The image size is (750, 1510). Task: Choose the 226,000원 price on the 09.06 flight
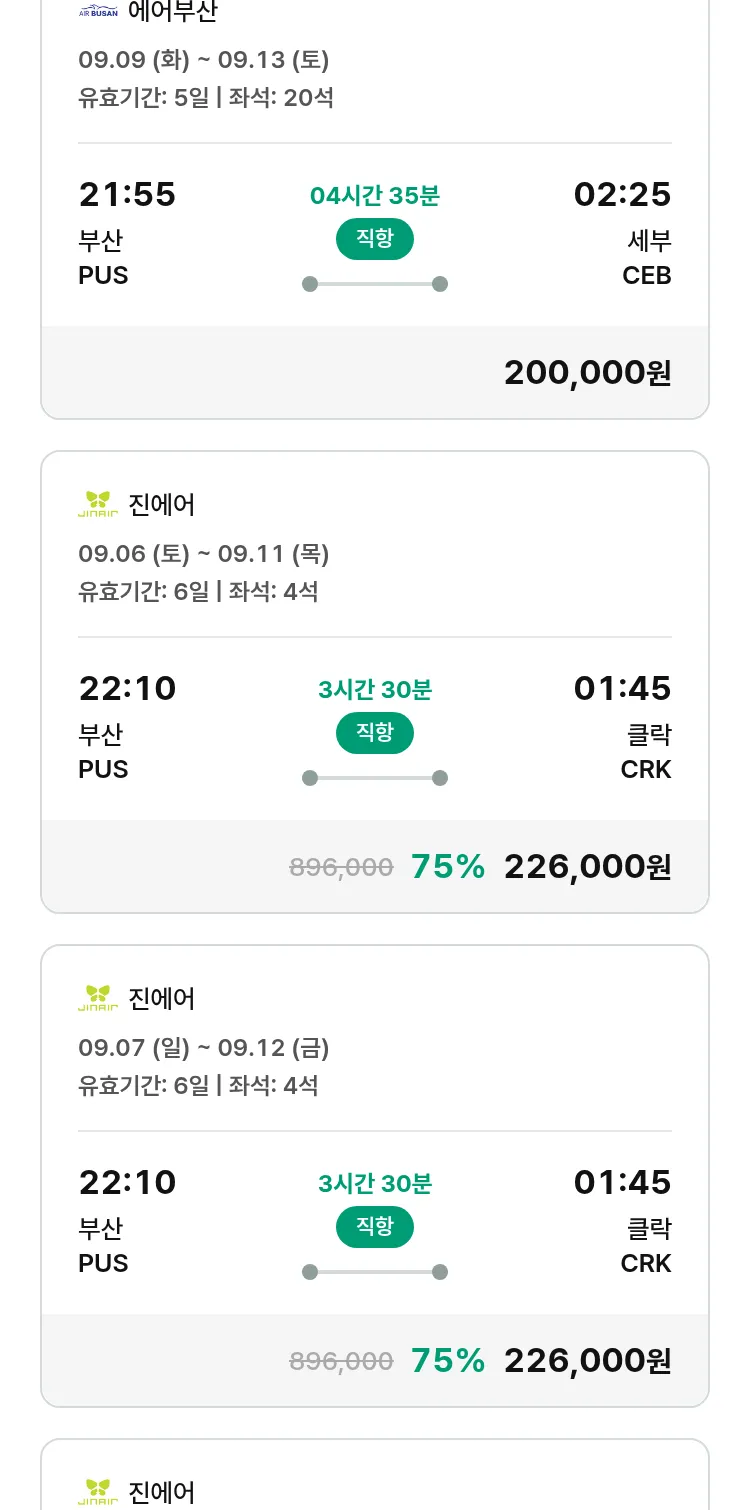pos(587,867)
